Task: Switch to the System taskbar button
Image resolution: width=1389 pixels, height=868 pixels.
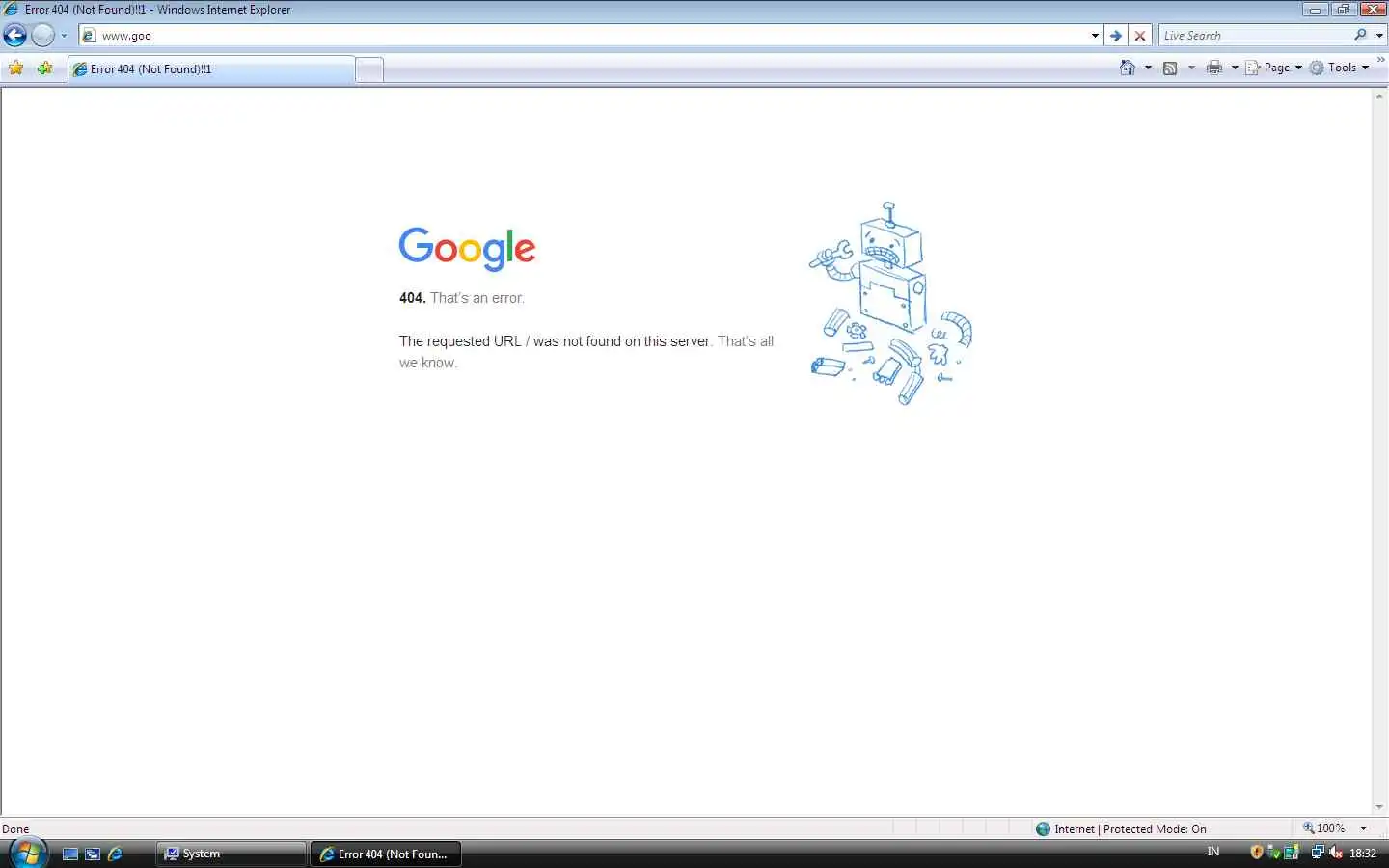Action: 231,854
